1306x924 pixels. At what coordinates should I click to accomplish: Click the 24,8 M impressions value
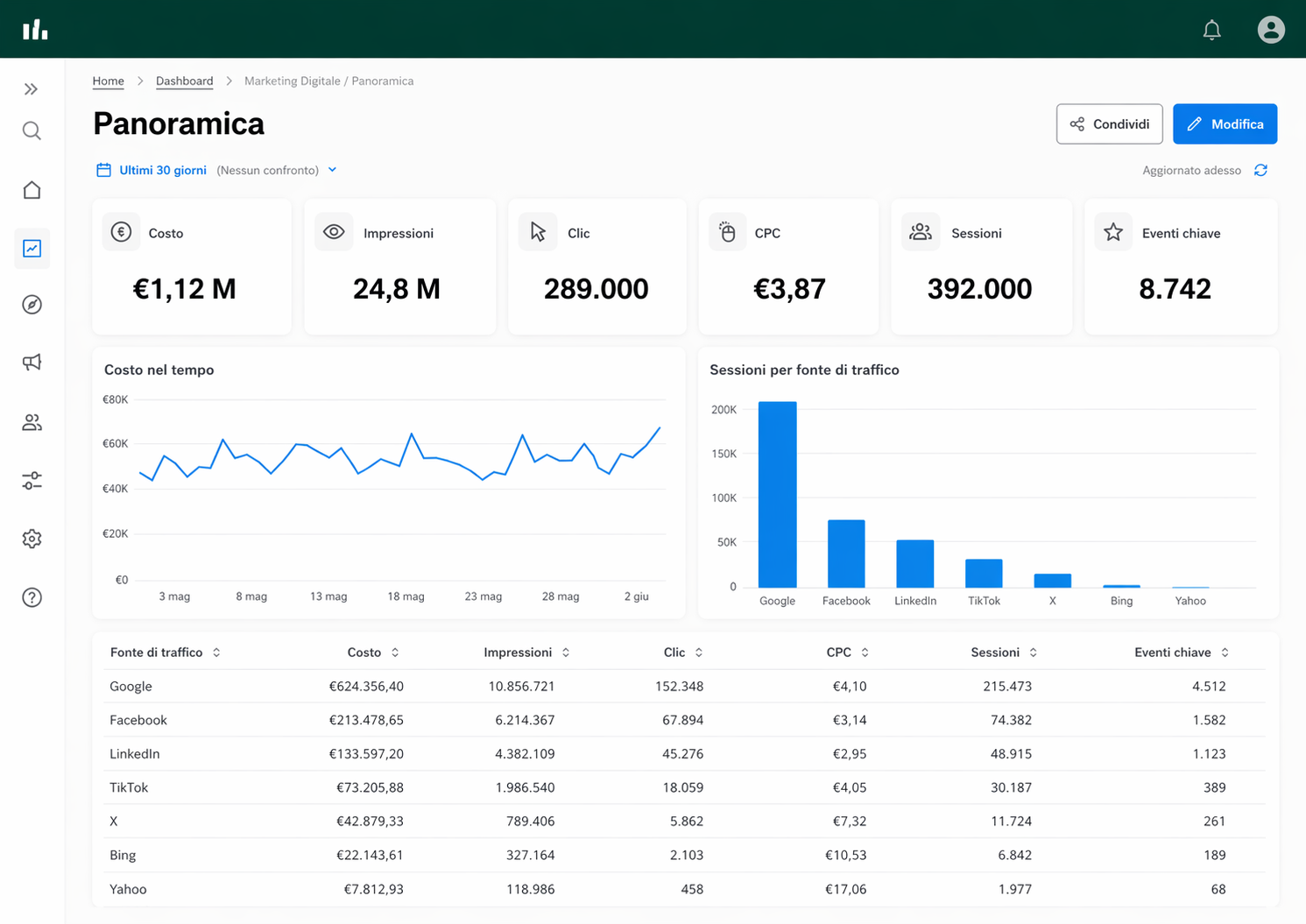(397, 289)
